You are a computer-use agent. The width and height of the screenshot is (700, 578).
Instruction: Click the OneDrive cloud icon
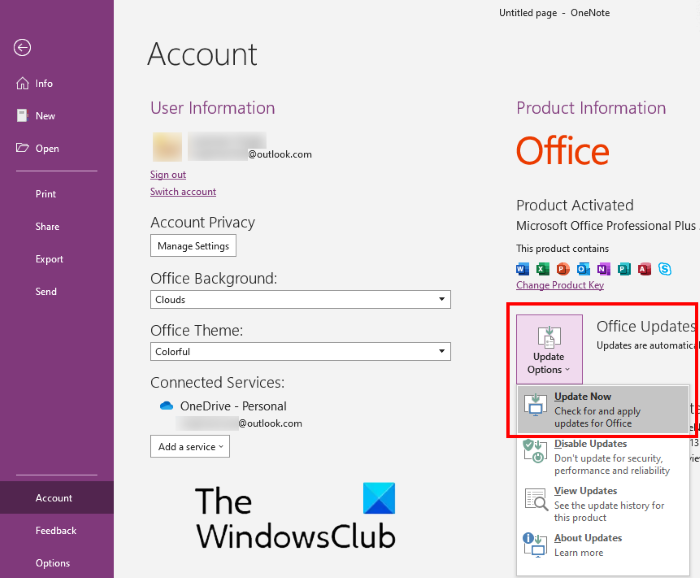(167, 406)
